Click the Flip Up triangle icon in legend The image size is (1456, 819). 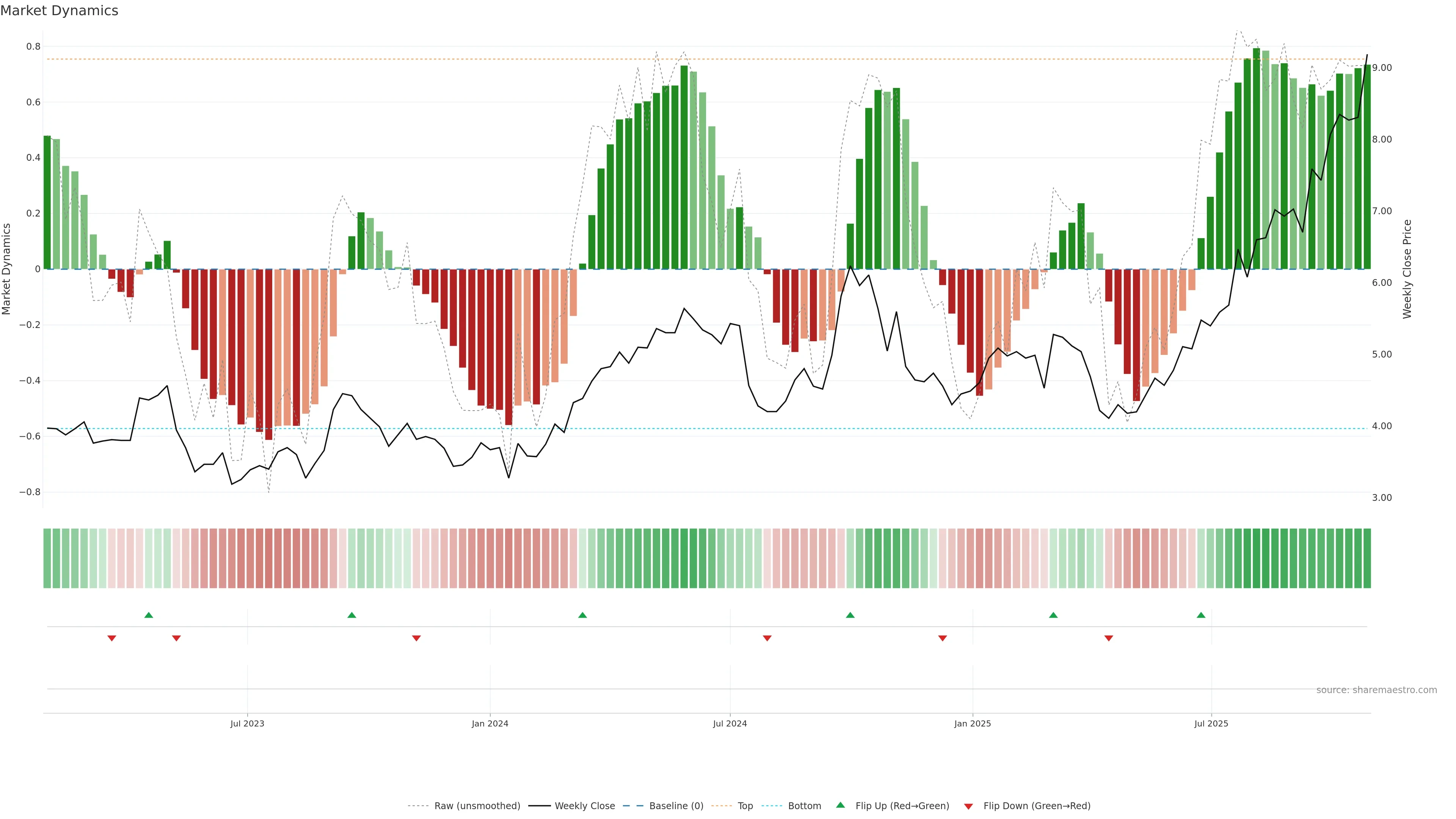pos(840,805)
